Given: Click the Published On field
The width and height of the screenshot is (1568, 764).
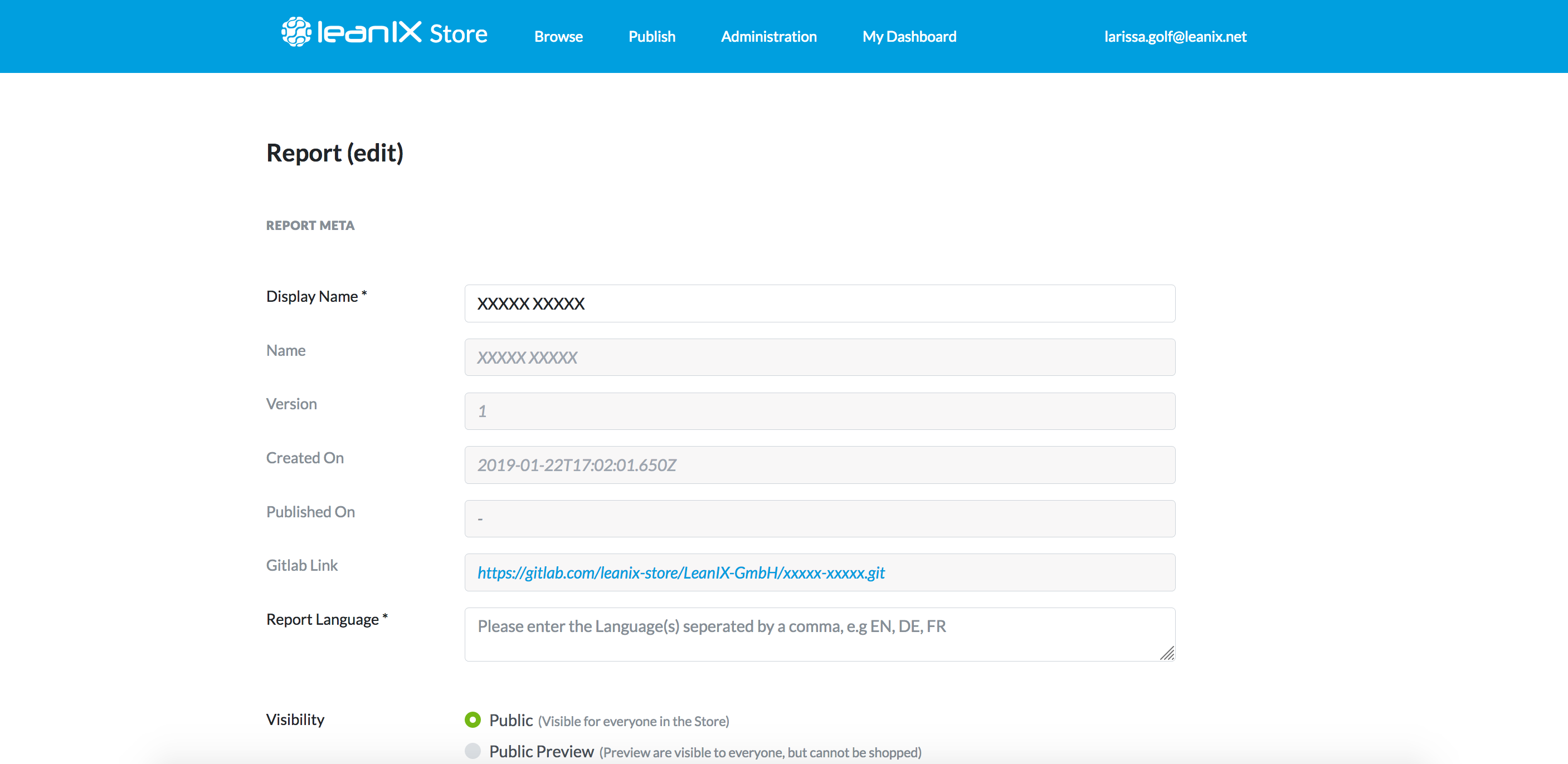Looking at the screenshot, I should coord(819,518).
